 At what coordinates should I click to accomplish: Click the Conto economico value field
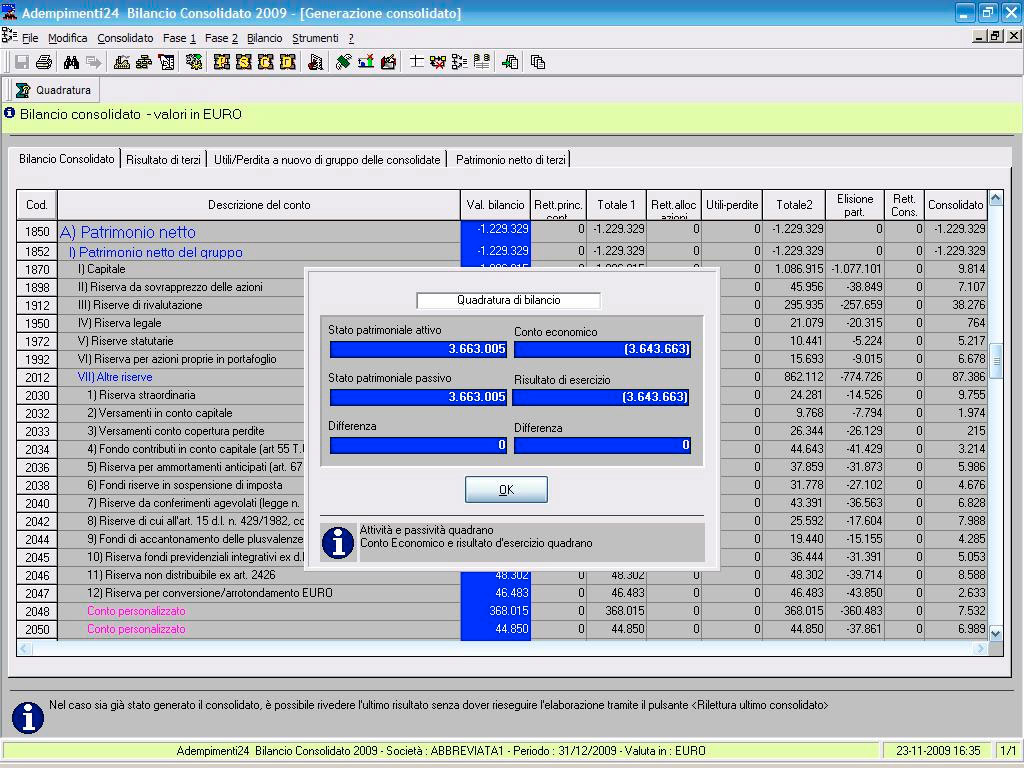click(x=602, y=349)
